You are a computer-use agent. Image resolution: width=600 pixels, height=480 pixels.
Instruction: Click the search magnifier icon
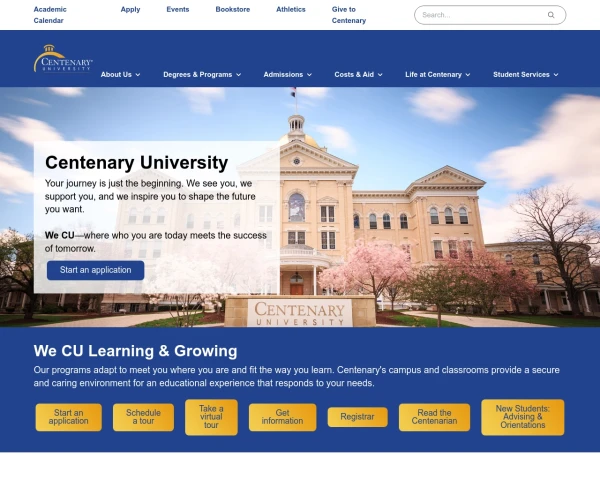click(x=551, y=15)
